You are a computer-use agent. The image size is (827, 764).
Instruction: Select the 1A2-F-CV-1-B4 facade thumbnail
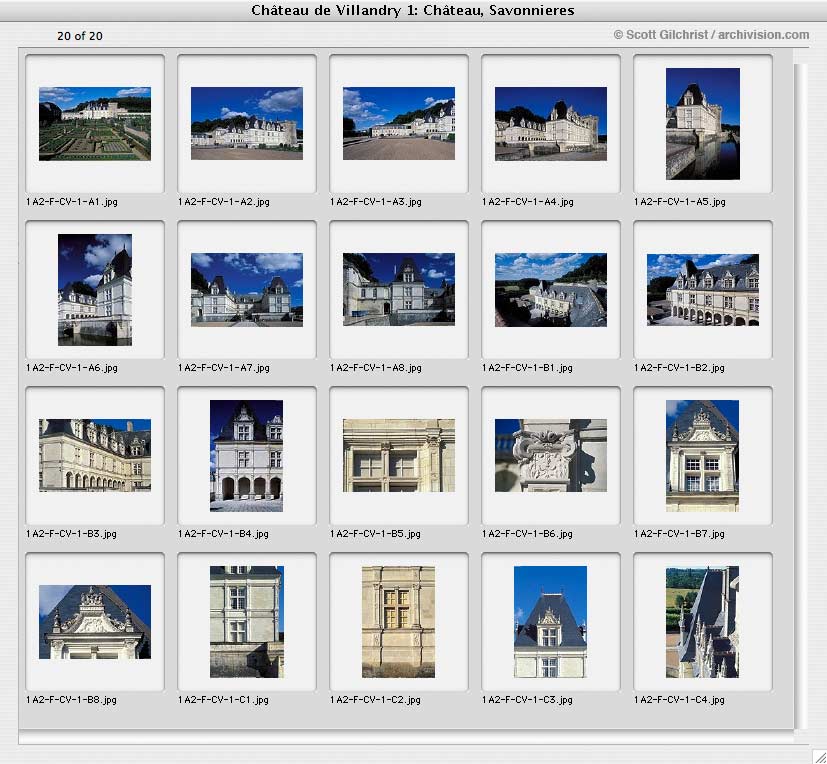click(246, 456)
